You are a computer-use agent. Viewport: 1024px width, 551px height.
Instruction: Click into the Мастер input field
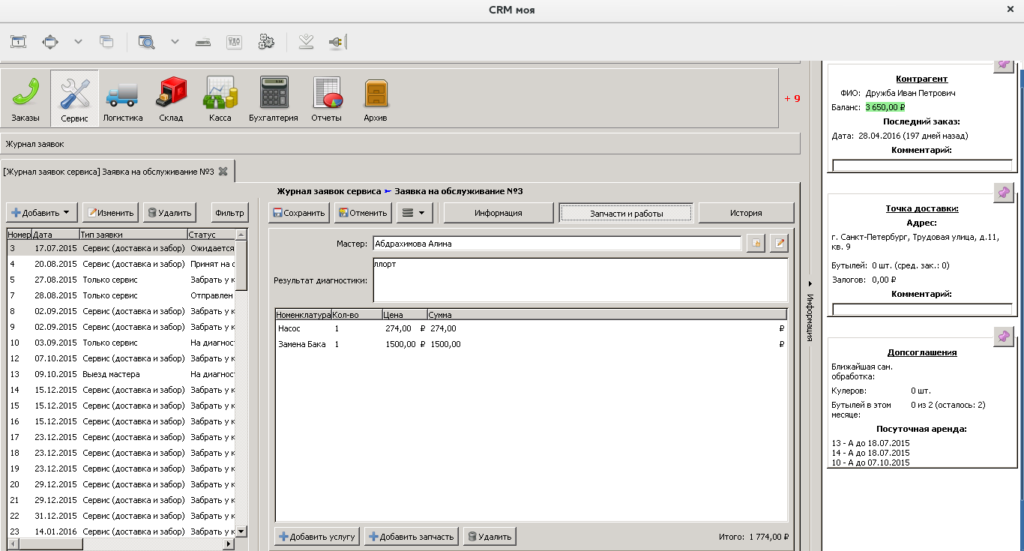[556, 244]
